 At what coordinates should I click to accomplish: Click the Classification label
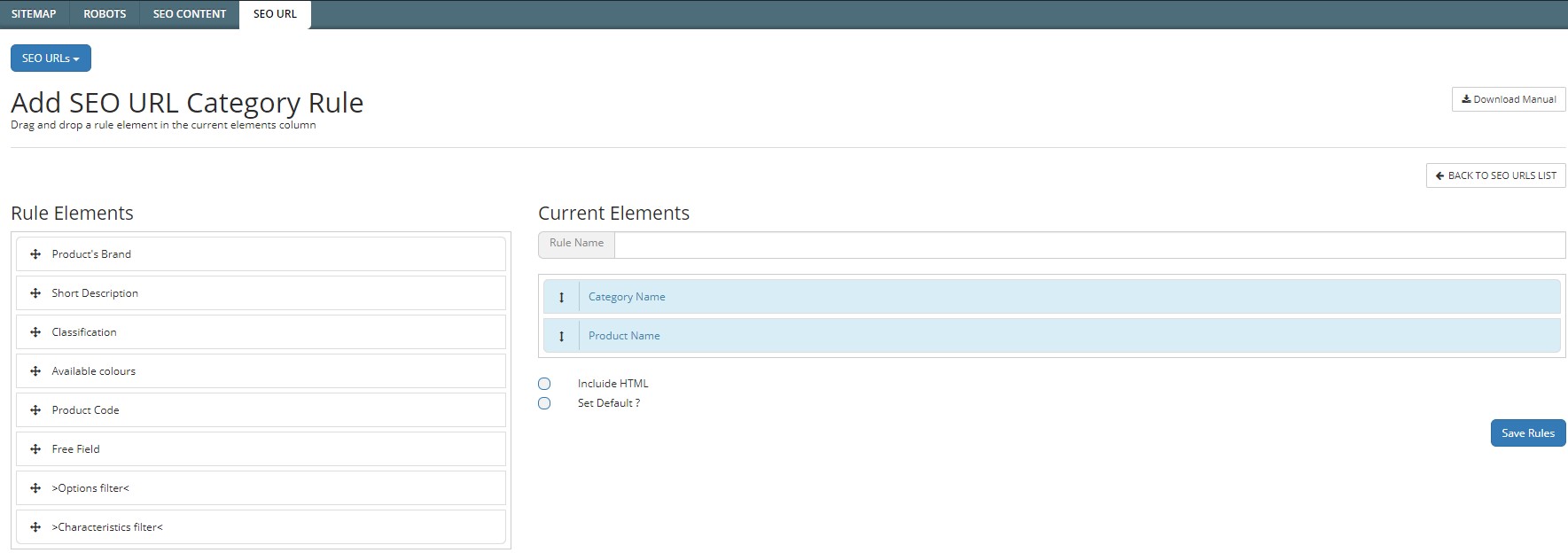[x=84, y=332]
